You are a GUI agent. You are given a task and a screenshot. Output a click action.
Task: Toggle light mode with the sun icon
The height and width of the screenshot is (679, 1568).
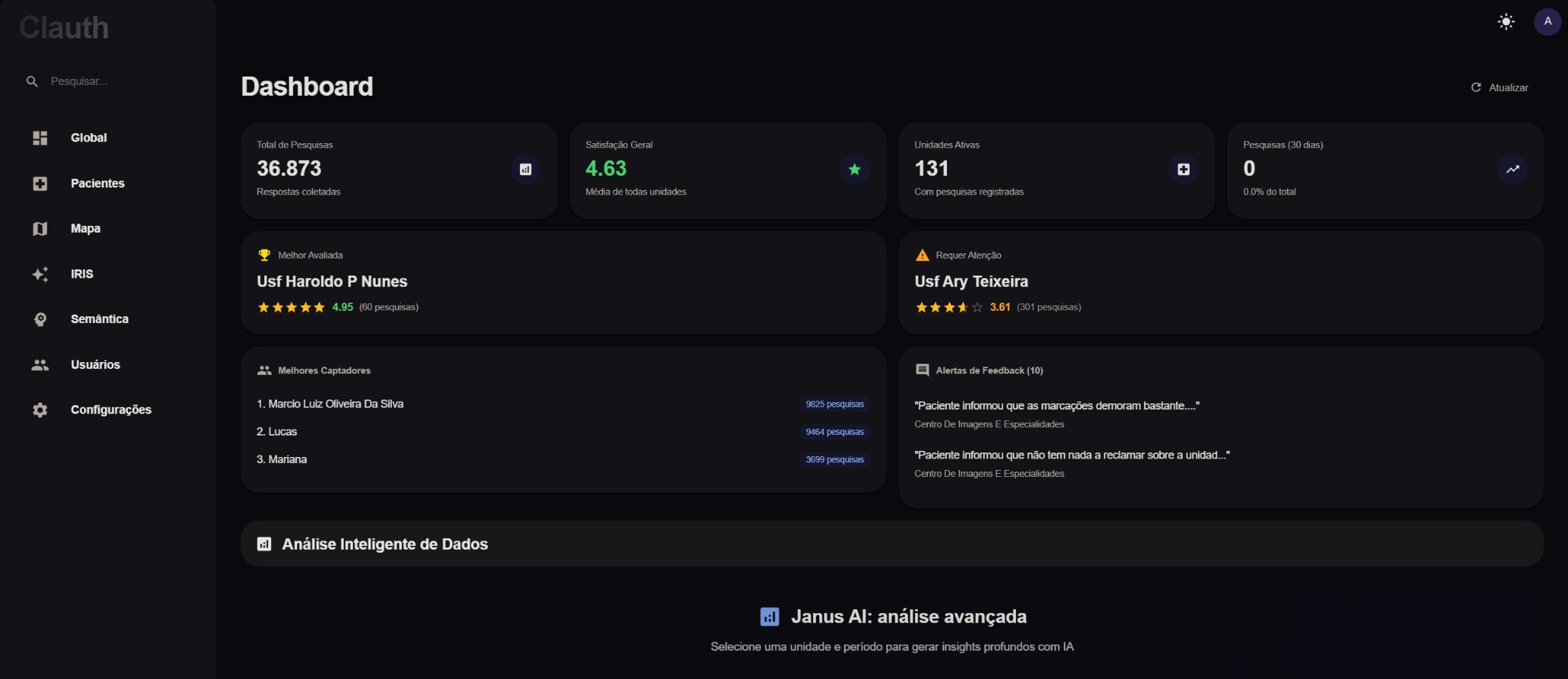tap(1506, 21)
